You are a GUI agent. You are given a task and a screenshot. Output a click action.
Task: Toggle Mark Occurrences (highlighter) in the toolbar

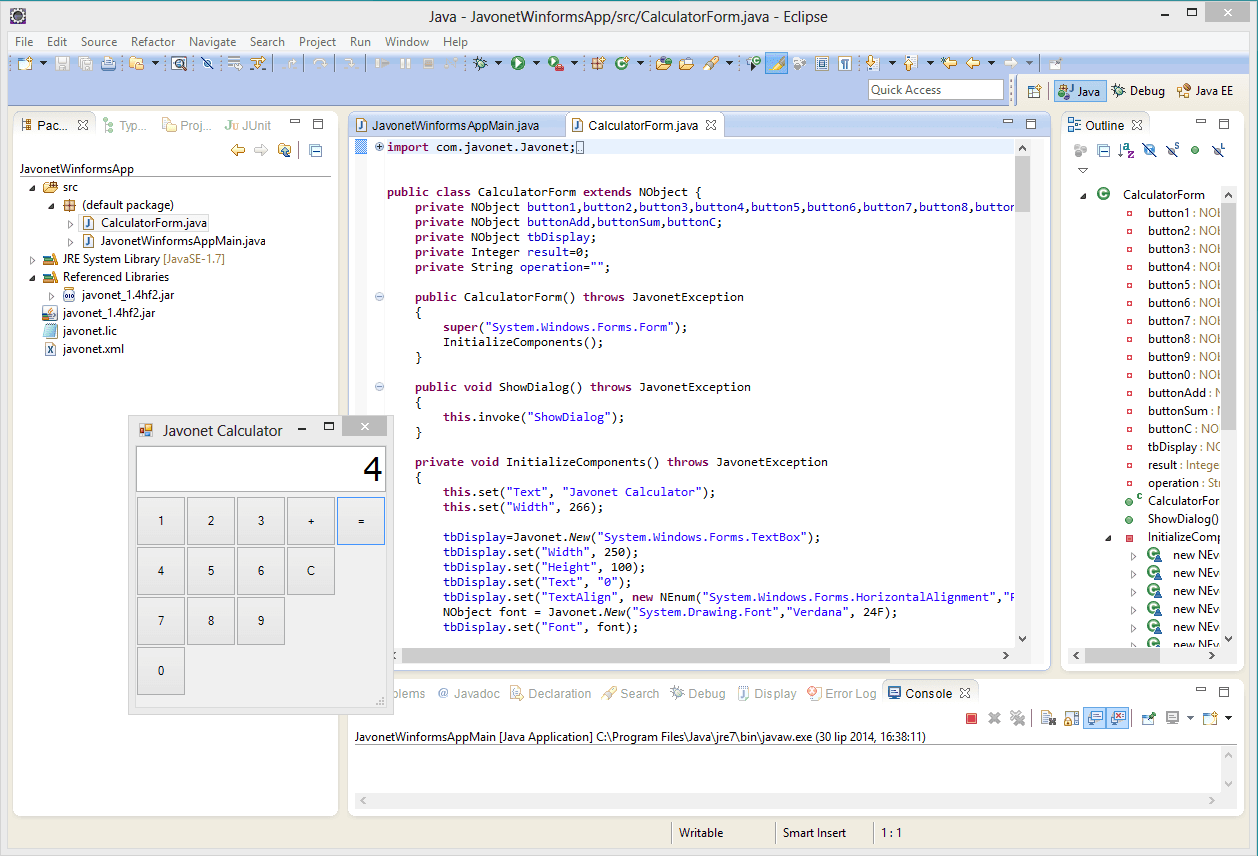(776, 63)
